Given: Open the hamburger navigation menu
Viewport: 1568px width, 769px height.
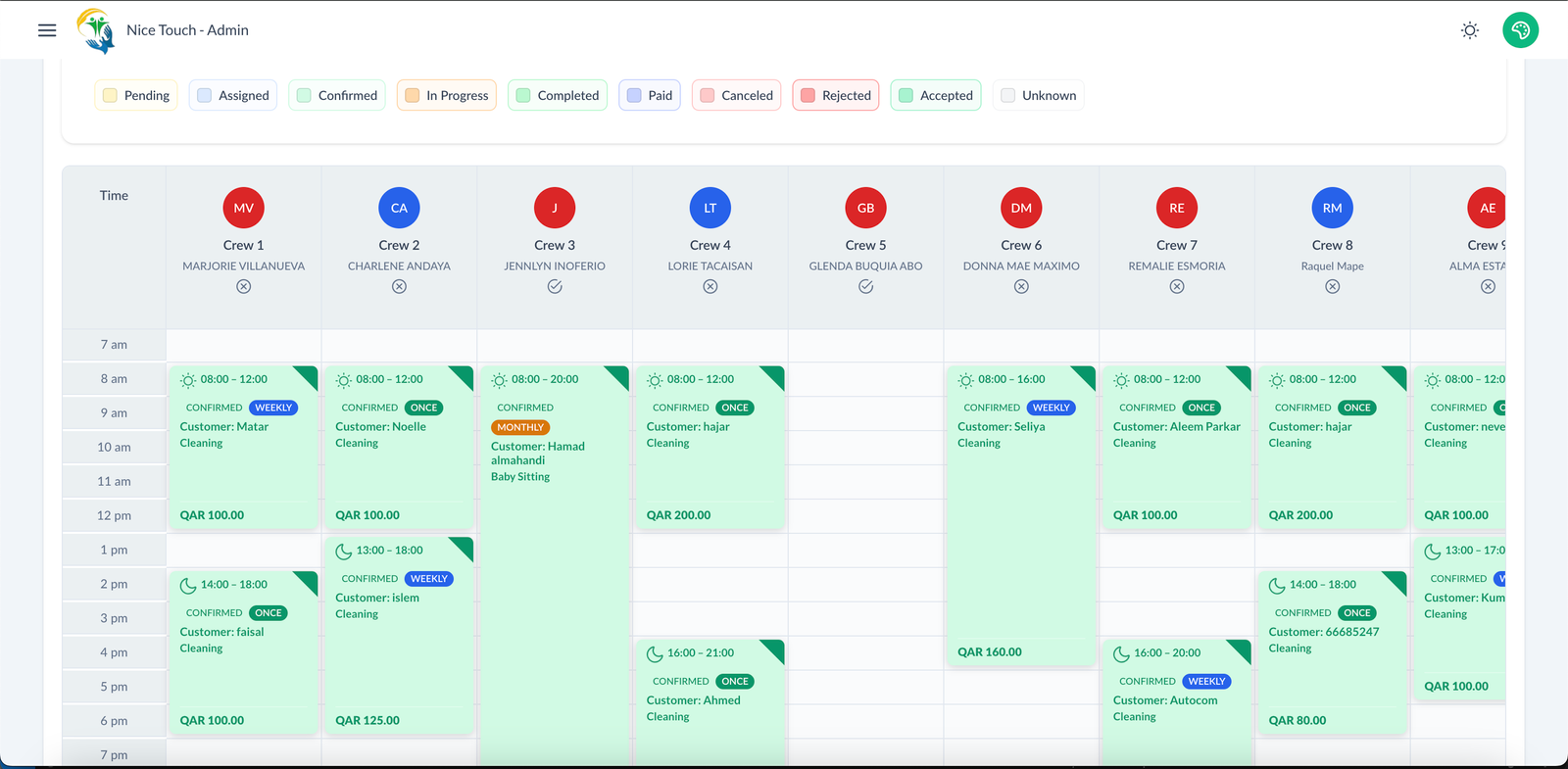Looking at the screenshot, I should tap(47, 30).
